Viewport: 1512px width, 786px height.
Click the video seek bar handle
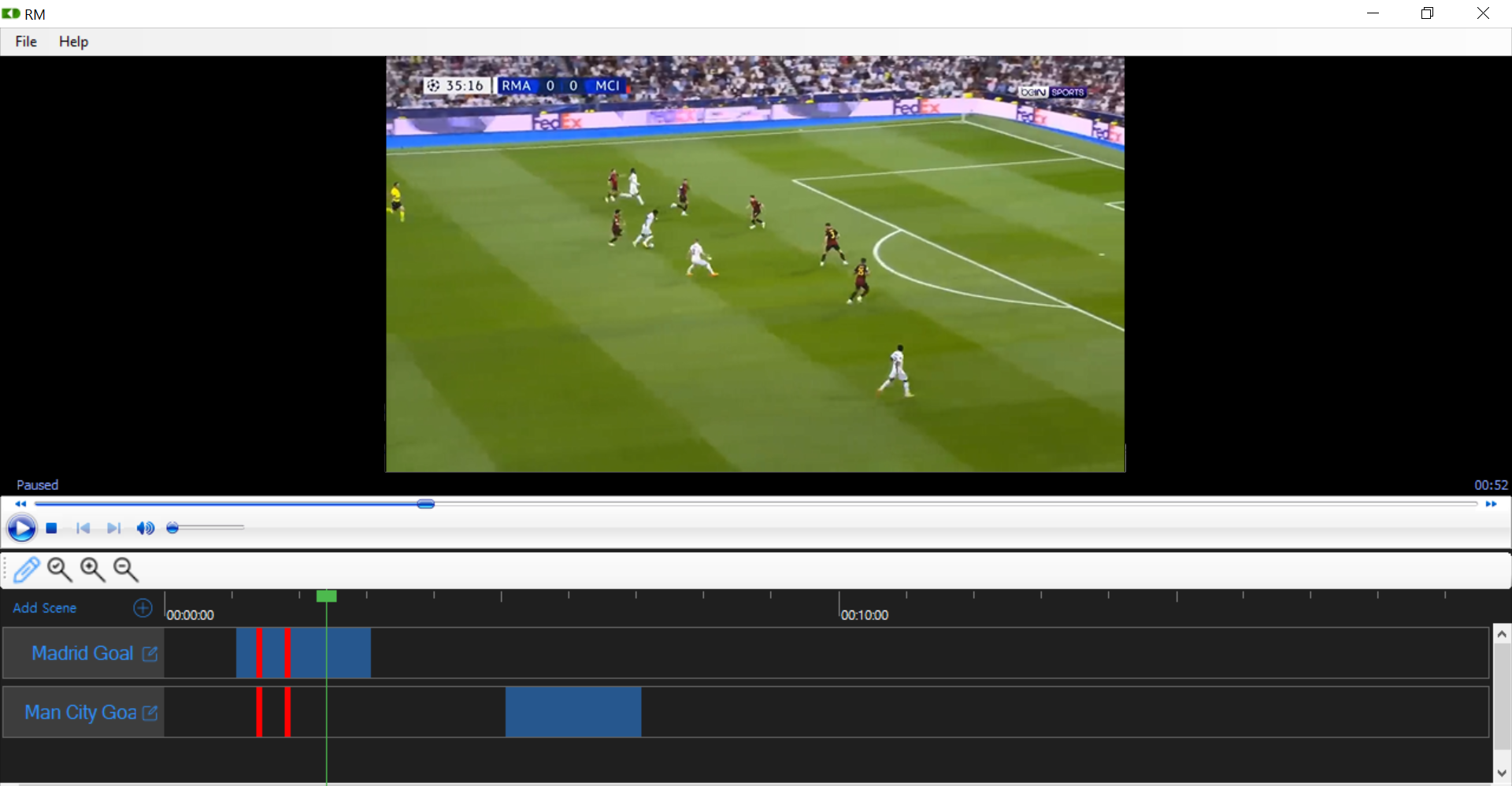(426, 504)
